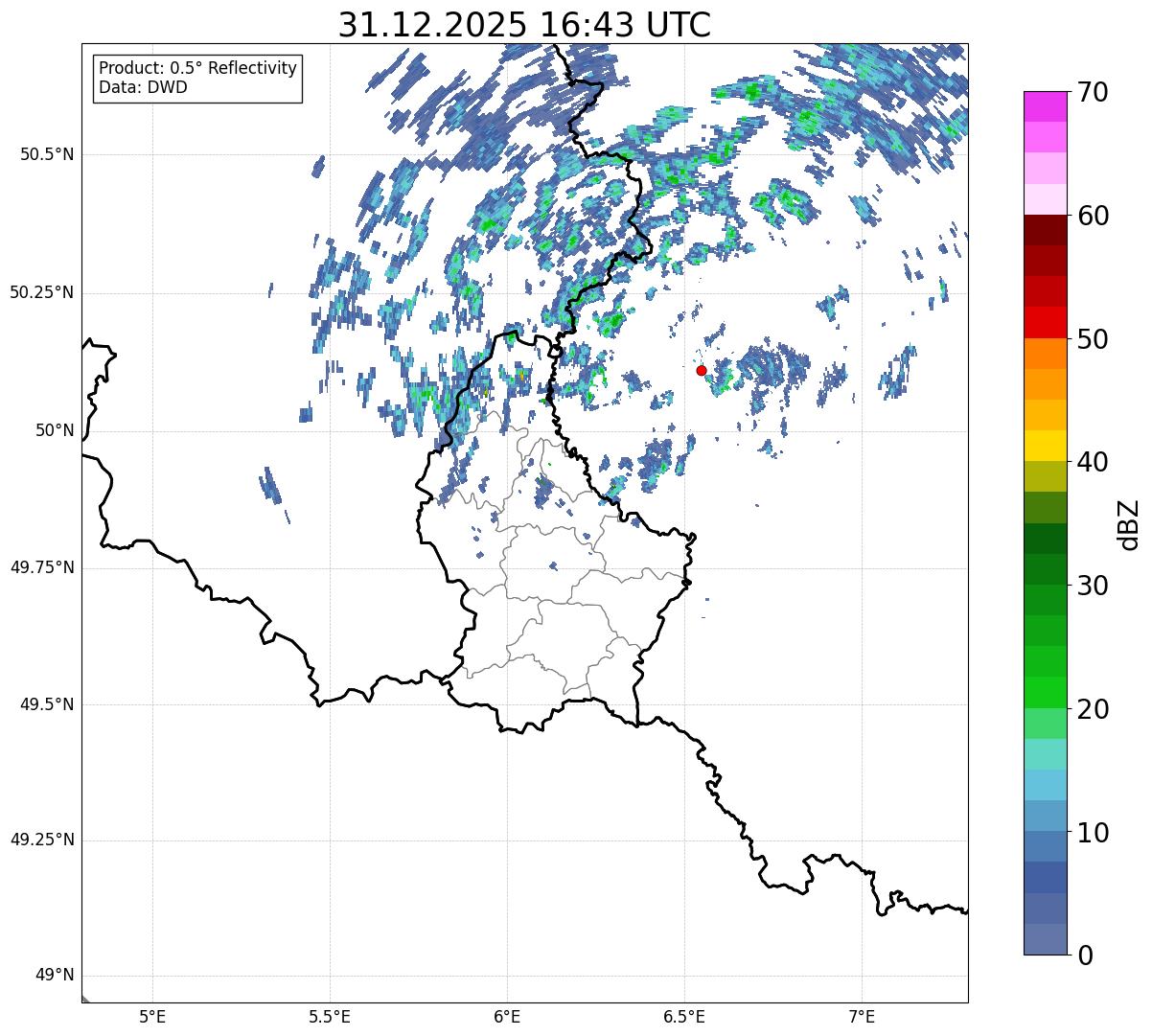1152x1036 pixels.
Task: Pick the magenta top colorbar segment
Action: [1045, 106]
